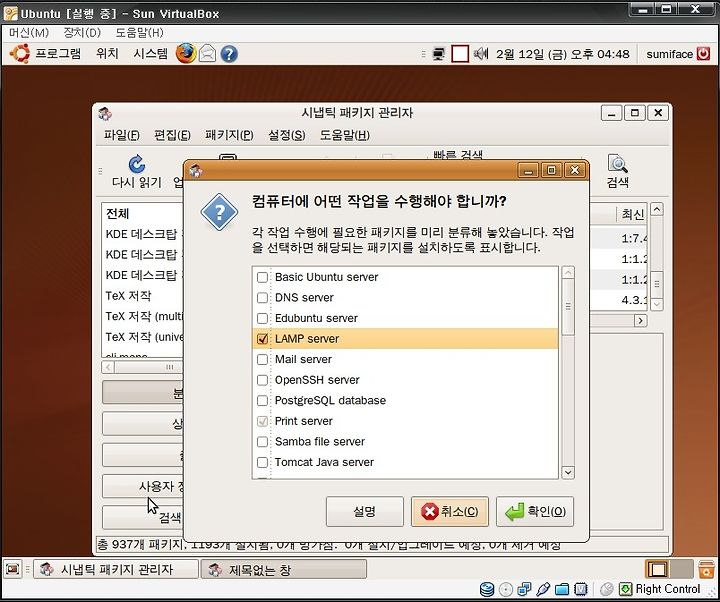Open the 편집(E) menu in Synaptic
The height and width of the screenshot is (602, 720).
(x=172, y=135)
